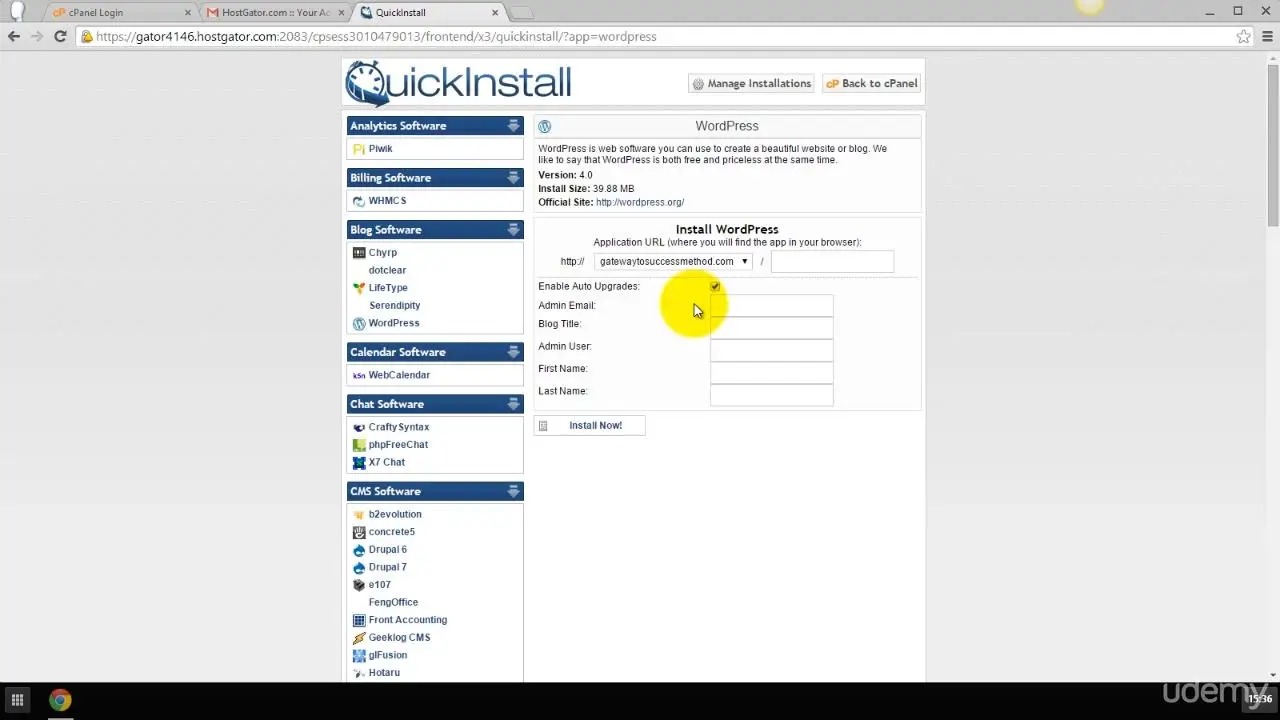Click the Crafty Syntax icon
Screen dimensions: 1280x720
(359, 428)
